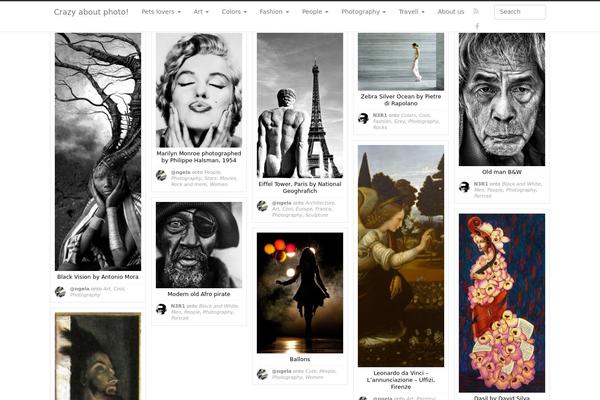Click the avatar under Black Vision by Antonio Mora

click(60, 292)
